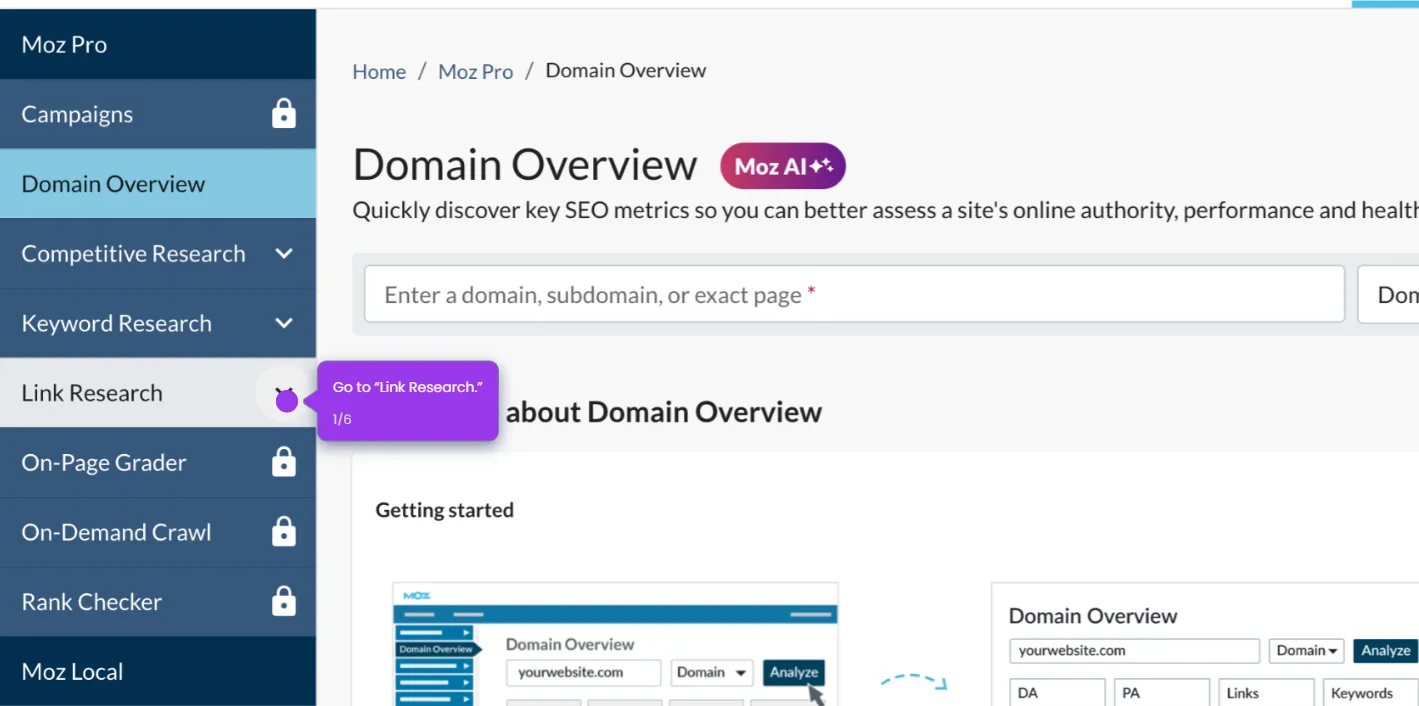The height and width of the screenshot is (706, 1419).
Task: Open Moz Local in the sidebar
Action: click(158, 671)
